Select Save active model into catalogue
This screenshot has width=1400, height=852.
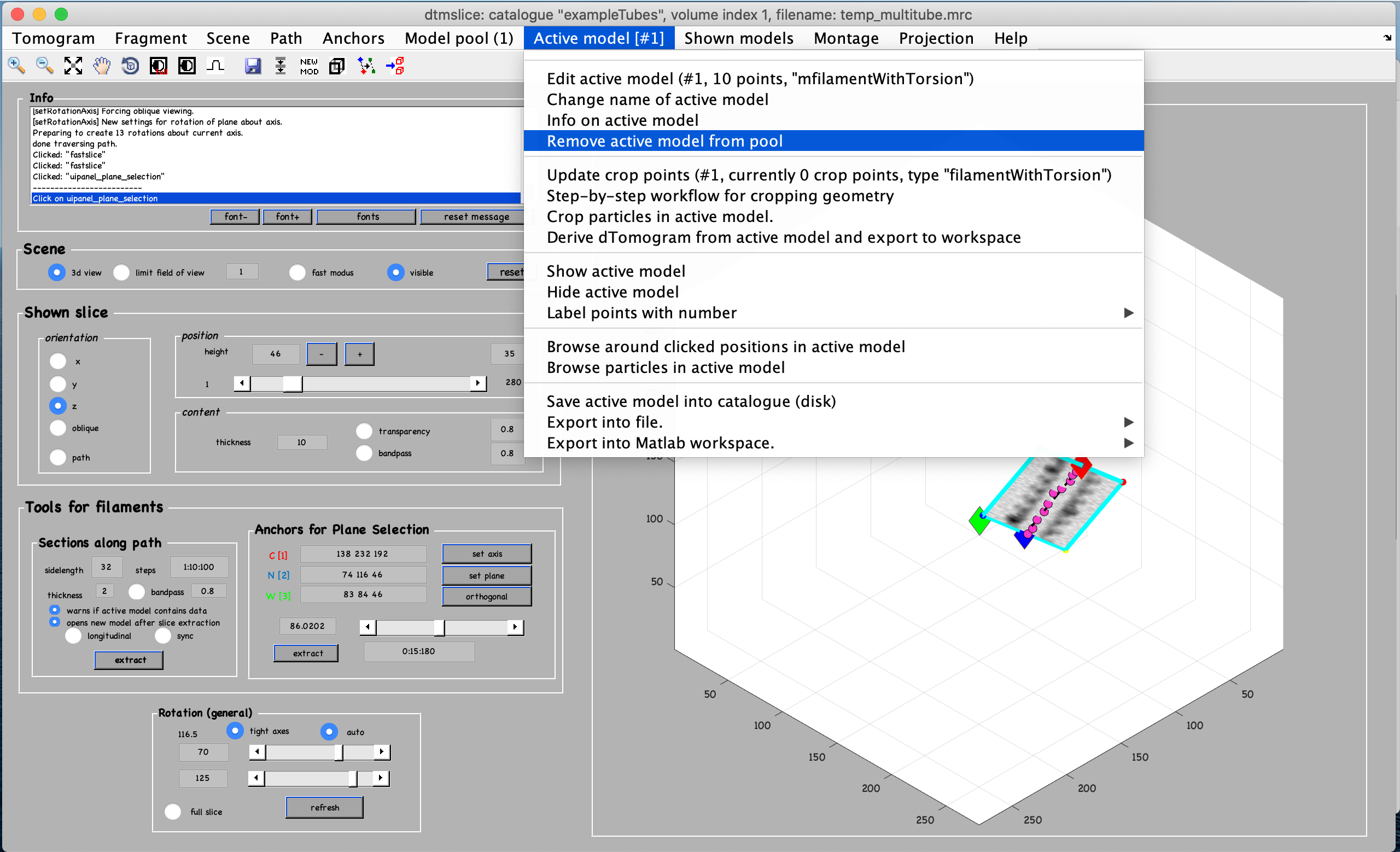[833, 401]
